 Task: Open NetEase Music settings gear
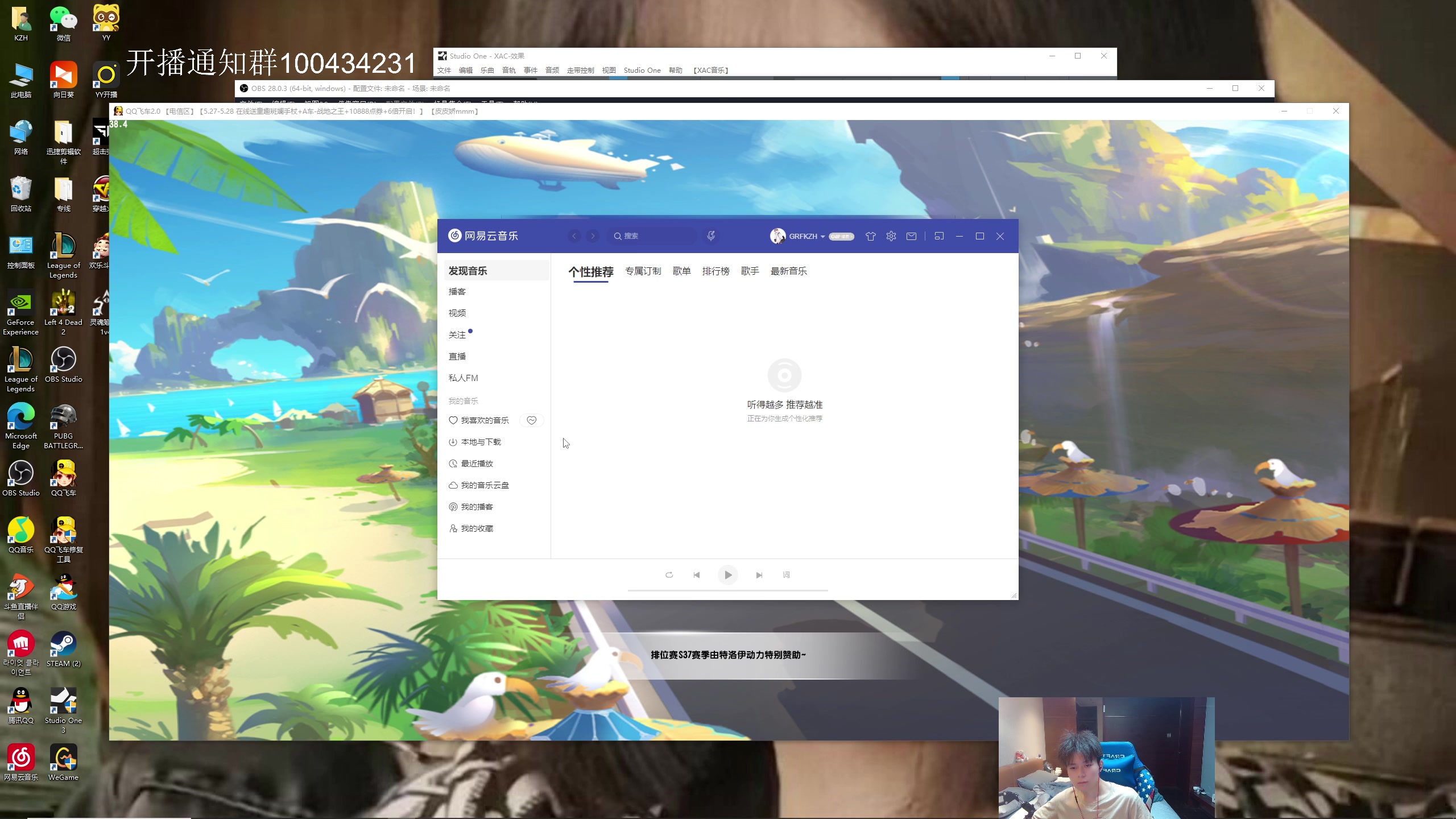click(891, 236)
